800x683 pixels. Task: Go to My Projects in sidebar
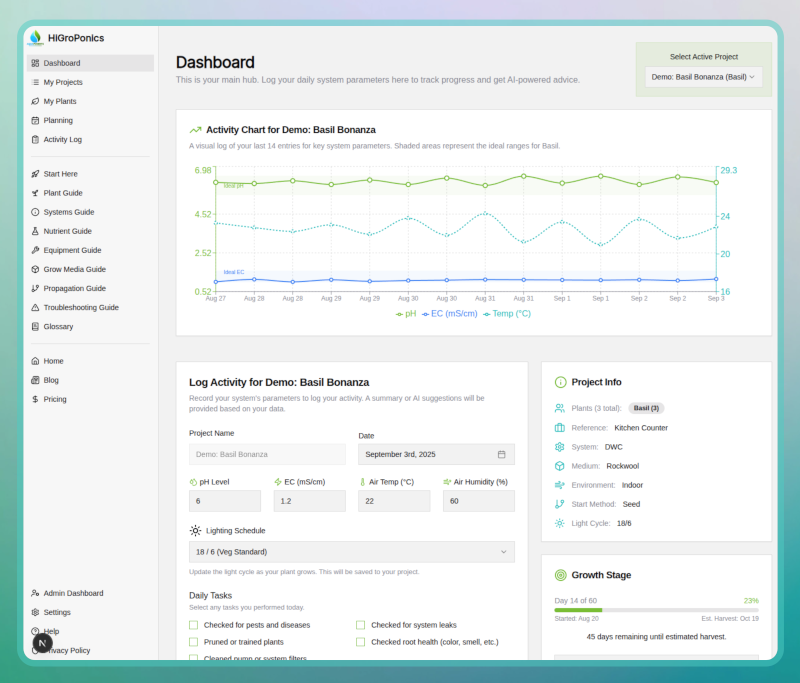(63, 82)
